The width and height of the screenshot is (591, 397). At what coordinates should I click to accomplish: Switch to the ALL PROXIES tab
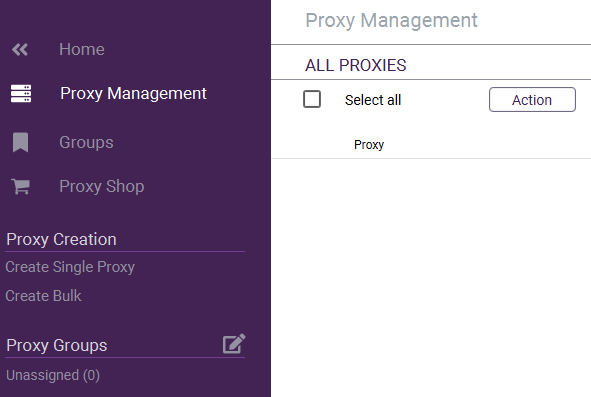pyautogui.click(x=355, y=65)
